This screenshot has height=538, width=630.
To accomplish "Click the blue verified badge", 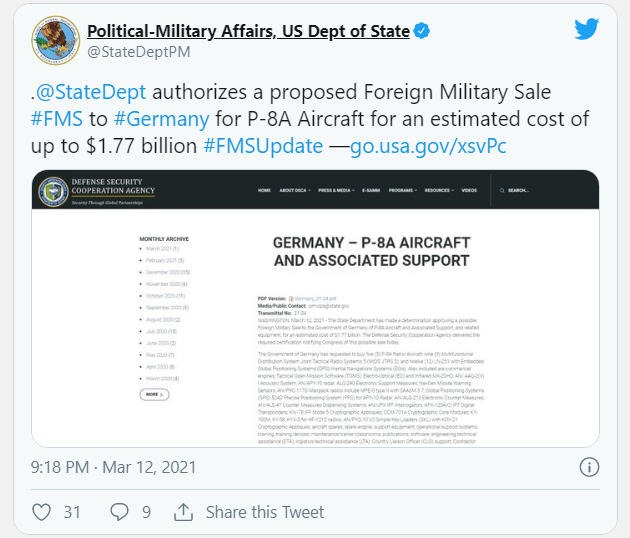I will tap(421, 31).
